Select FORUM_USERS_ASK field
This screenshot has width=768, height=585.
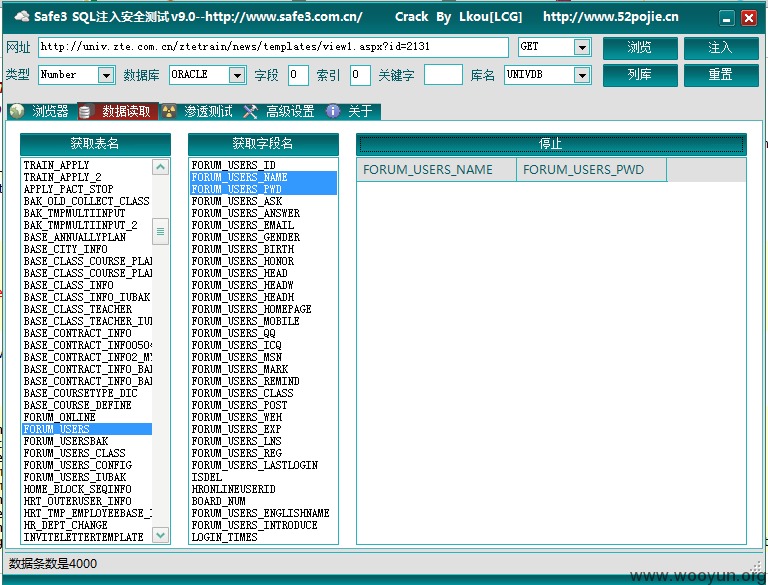[x=263, y=201]
